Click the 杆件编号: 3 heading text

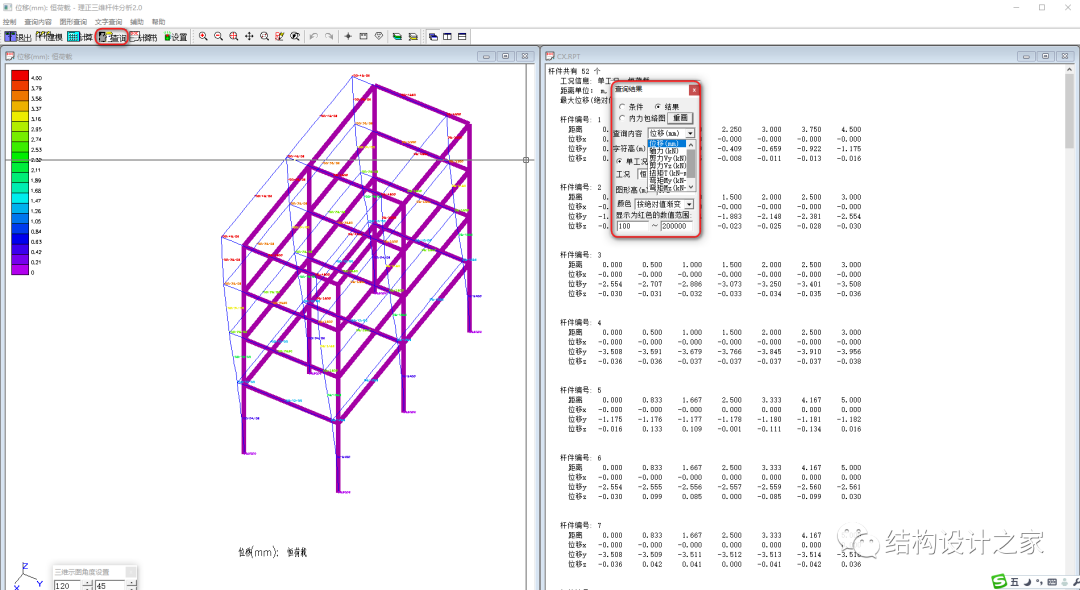[x=581, y=255]
